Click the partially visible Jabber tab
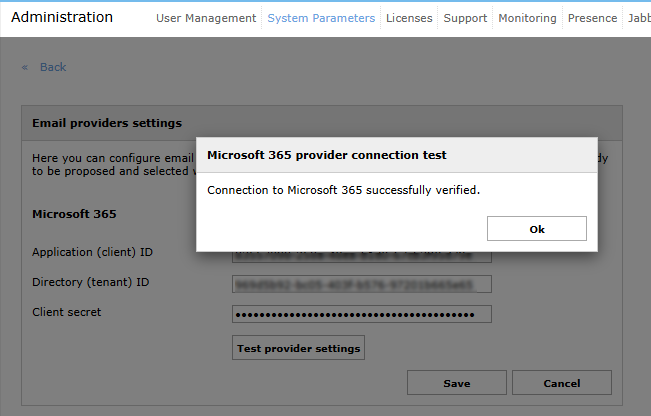 [x=639, y=18]
